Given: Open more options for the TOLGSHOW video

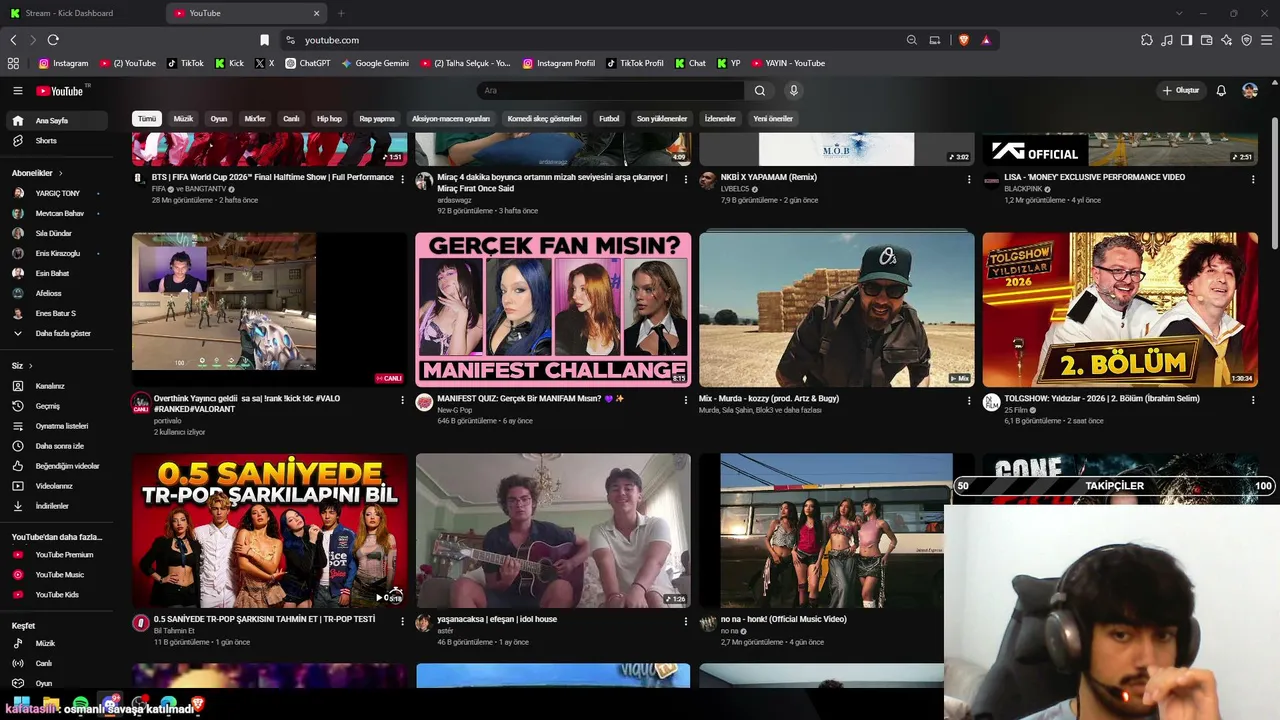Looking at the screenshot, I should pyautogui.click(x=1253, y=401).
